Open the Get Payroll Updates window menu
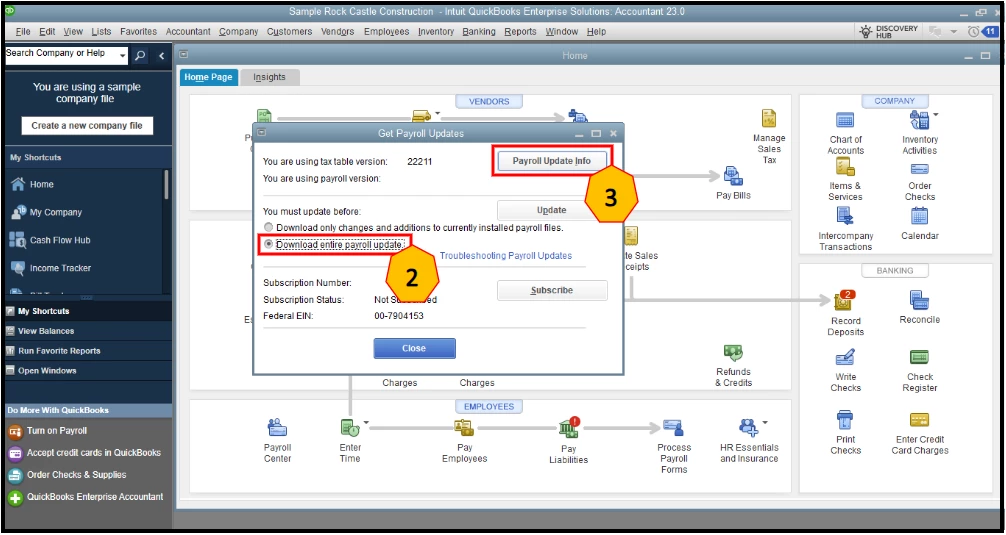This screenshot has height=535, width=1006. coord(261,133)
